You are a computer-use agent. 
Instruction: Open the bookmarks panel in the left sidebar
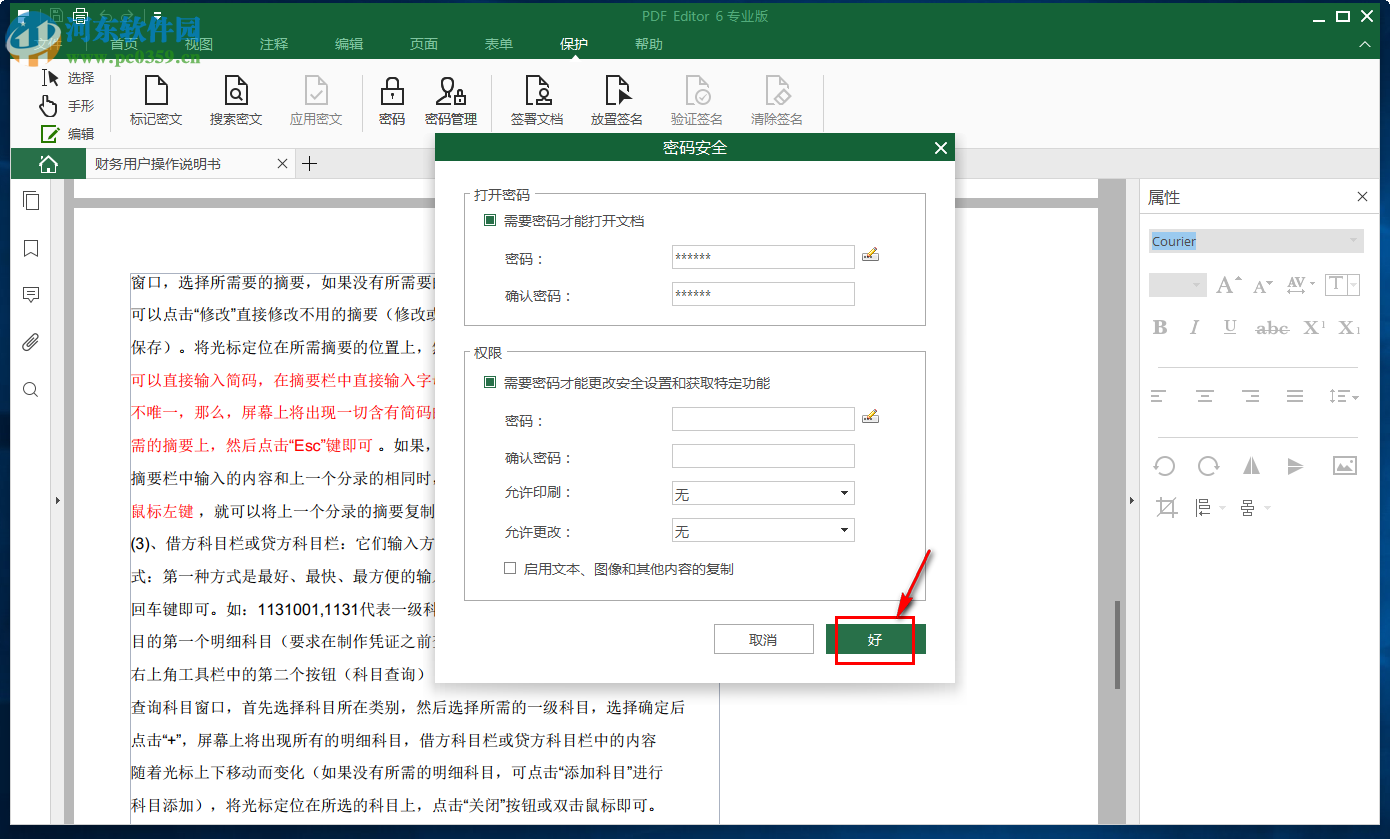pyautogui.click(x=30, y=248)
